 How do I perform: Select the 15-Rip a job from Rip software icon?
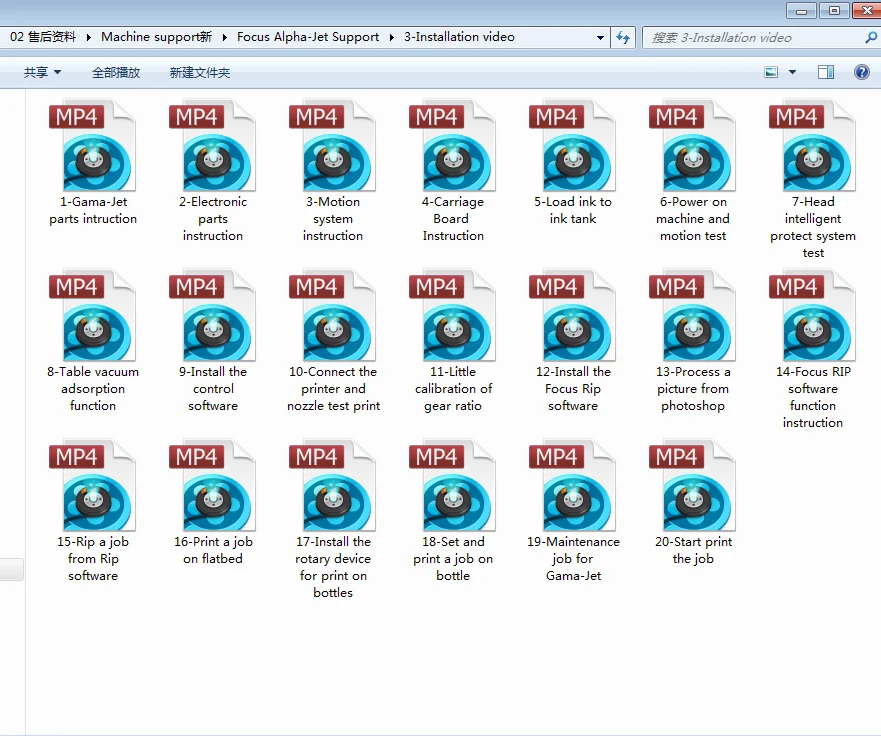click(93, 486)
